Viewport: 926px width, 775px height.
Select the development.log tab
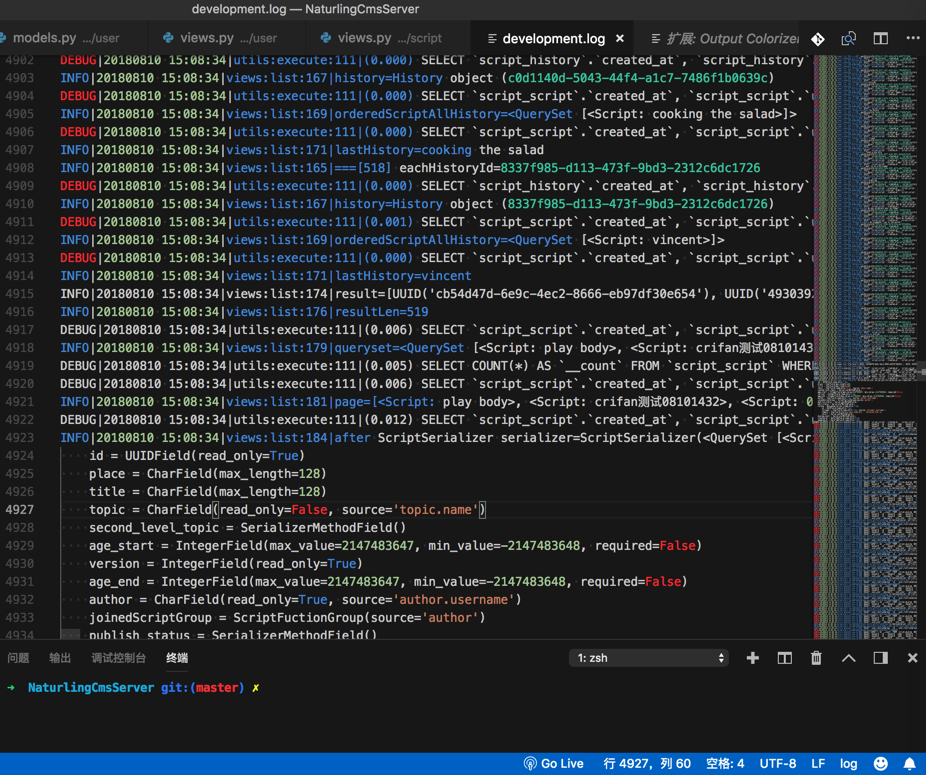553,39
